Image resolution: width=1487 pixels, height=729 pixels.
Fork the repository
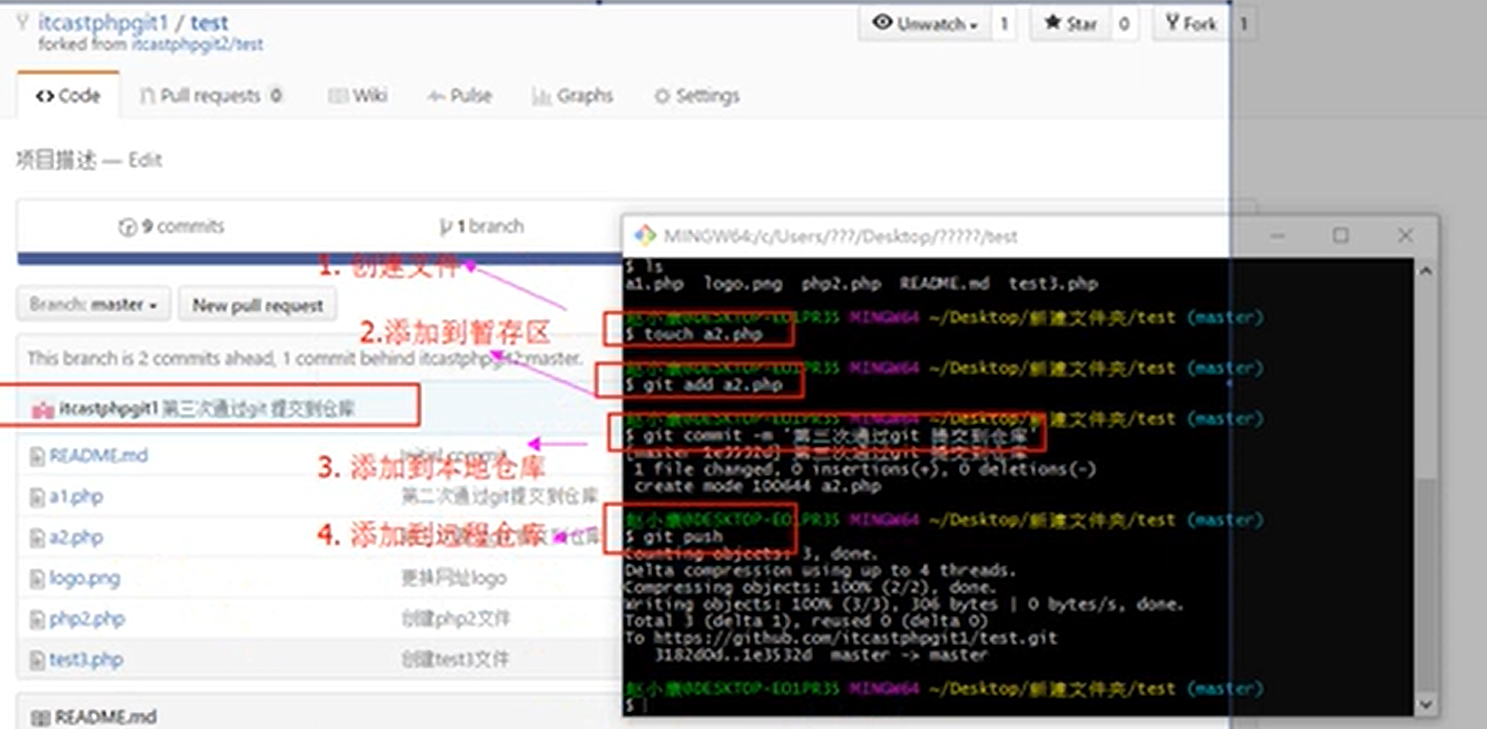pos(1191,23)
